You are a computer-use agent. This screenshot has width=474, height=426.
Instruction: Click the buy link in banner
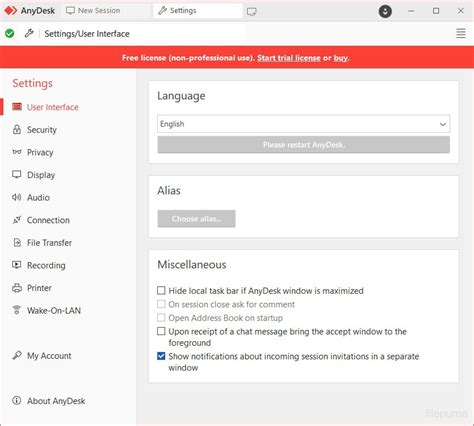click(x=340, y=58)
